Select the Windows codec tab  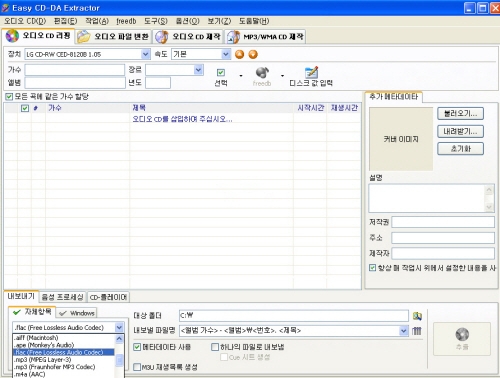[x=77, y=313]
